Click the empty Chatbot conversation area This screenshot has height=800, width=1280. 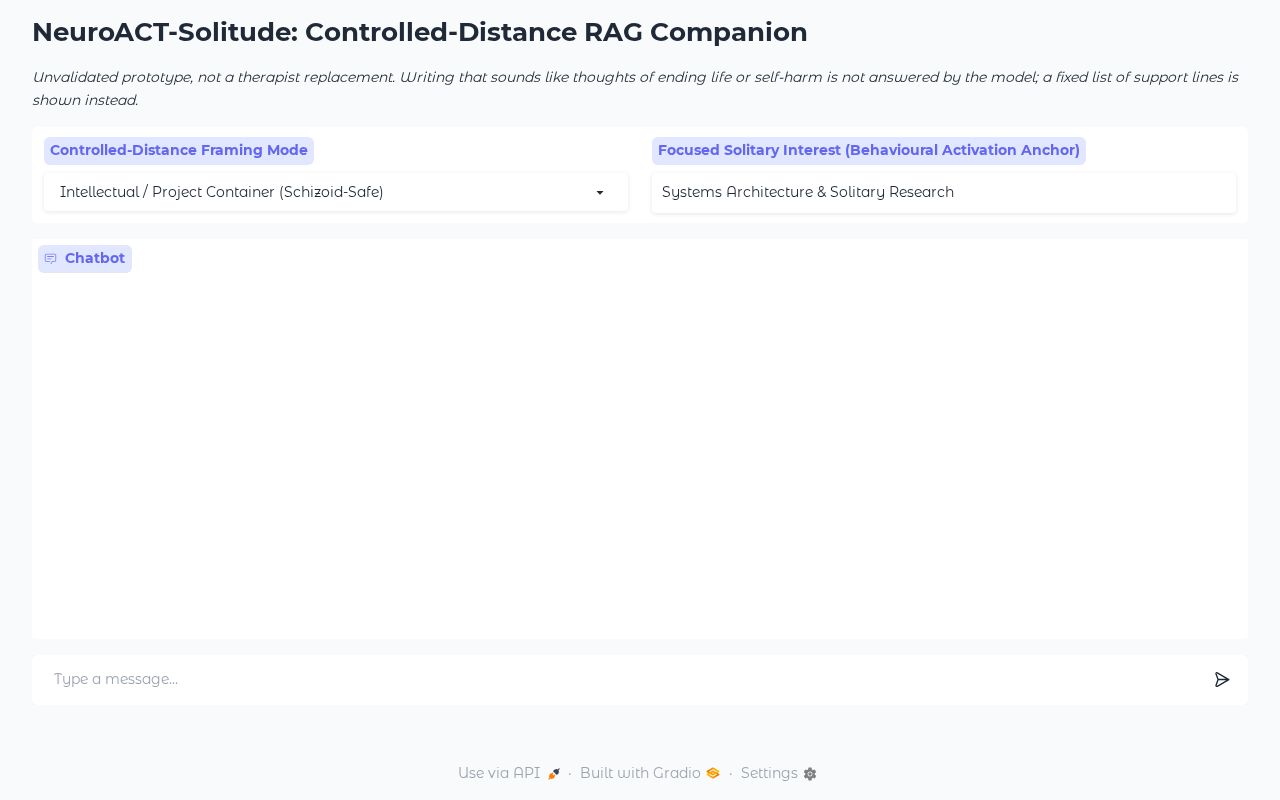point(640,450)
